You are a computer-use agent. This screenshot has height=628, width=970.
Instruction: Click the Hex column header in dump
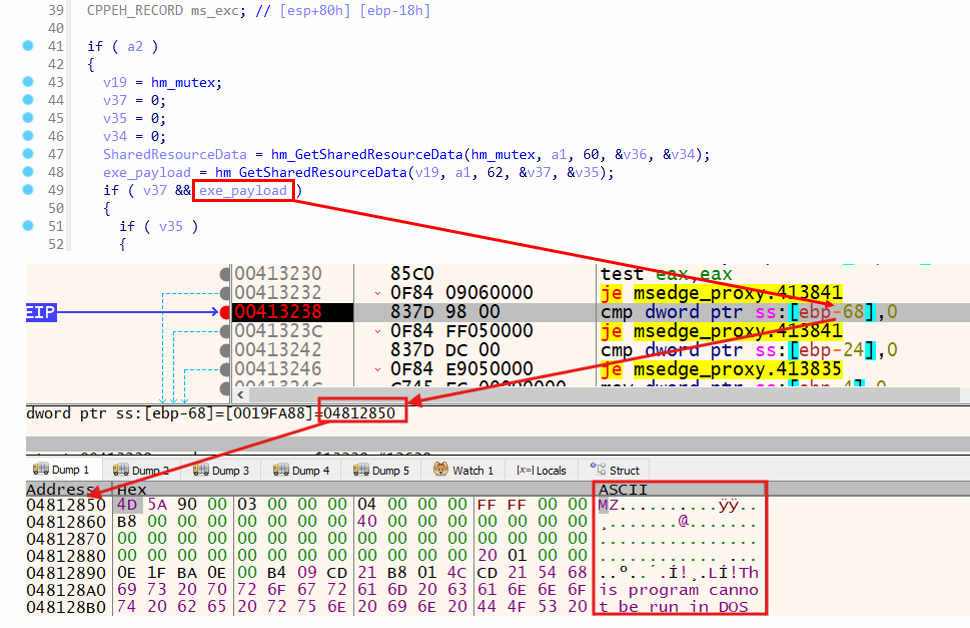coord(131,490)
